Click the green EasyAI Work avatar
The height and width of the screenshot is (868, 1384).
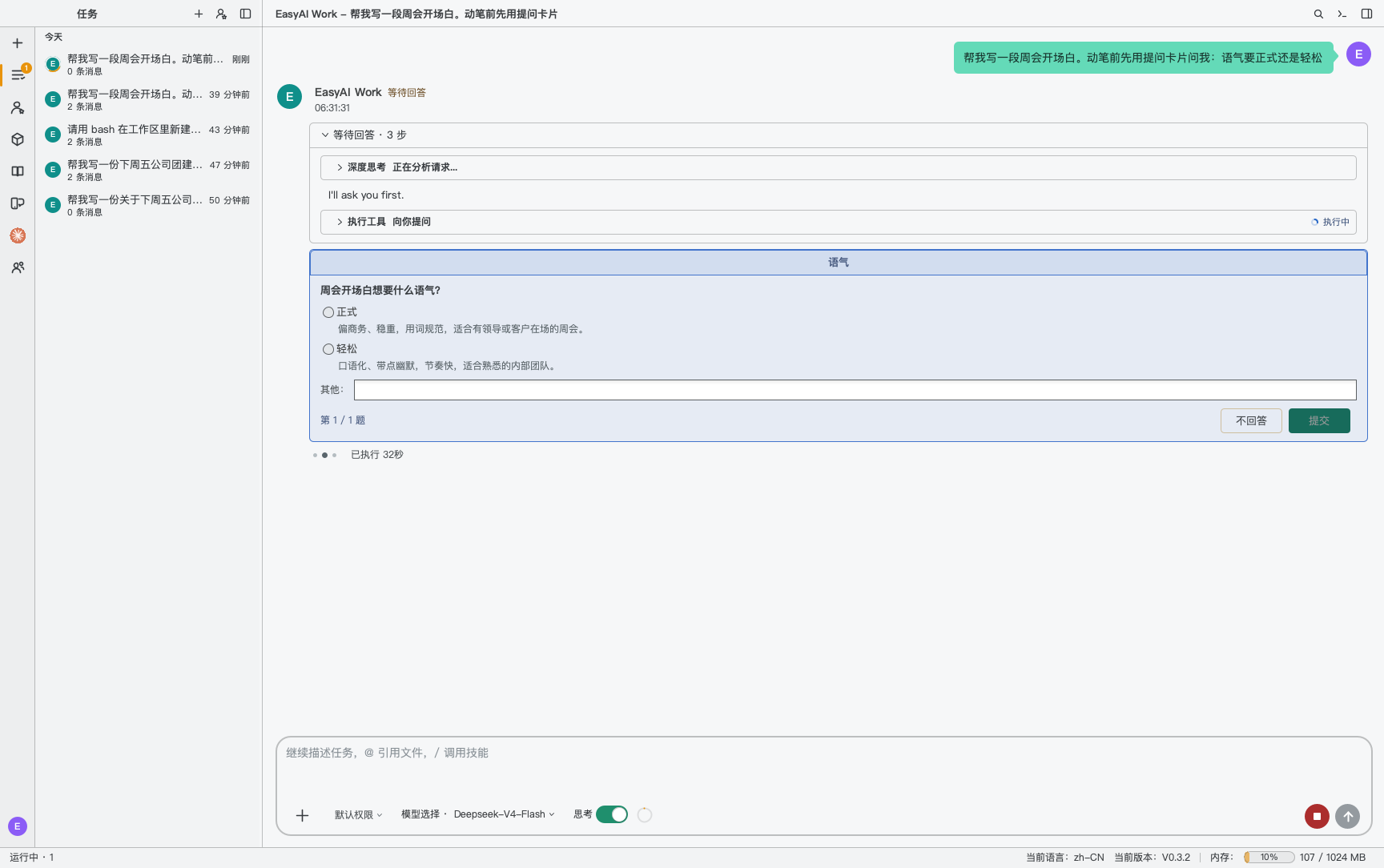(x=289, y=97)
